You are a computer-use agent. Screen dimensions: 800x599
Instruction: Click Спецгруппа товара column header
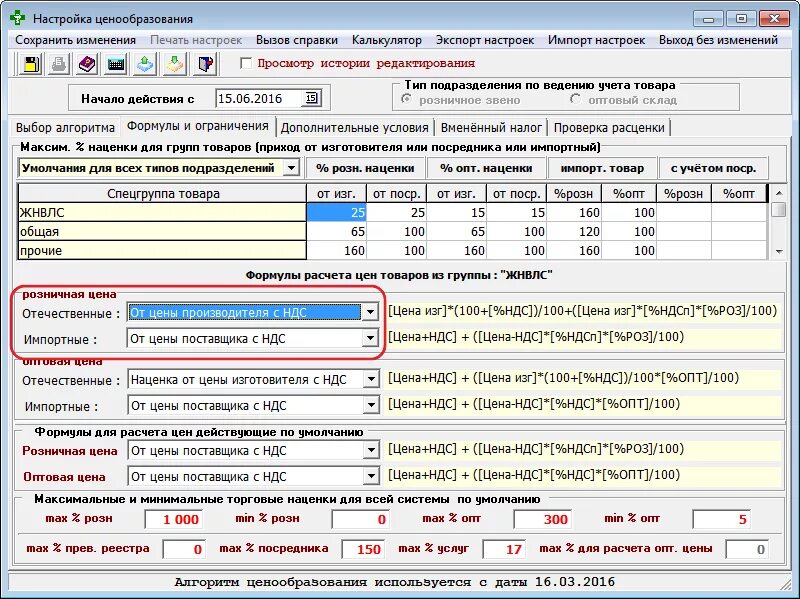pos(162,193)
